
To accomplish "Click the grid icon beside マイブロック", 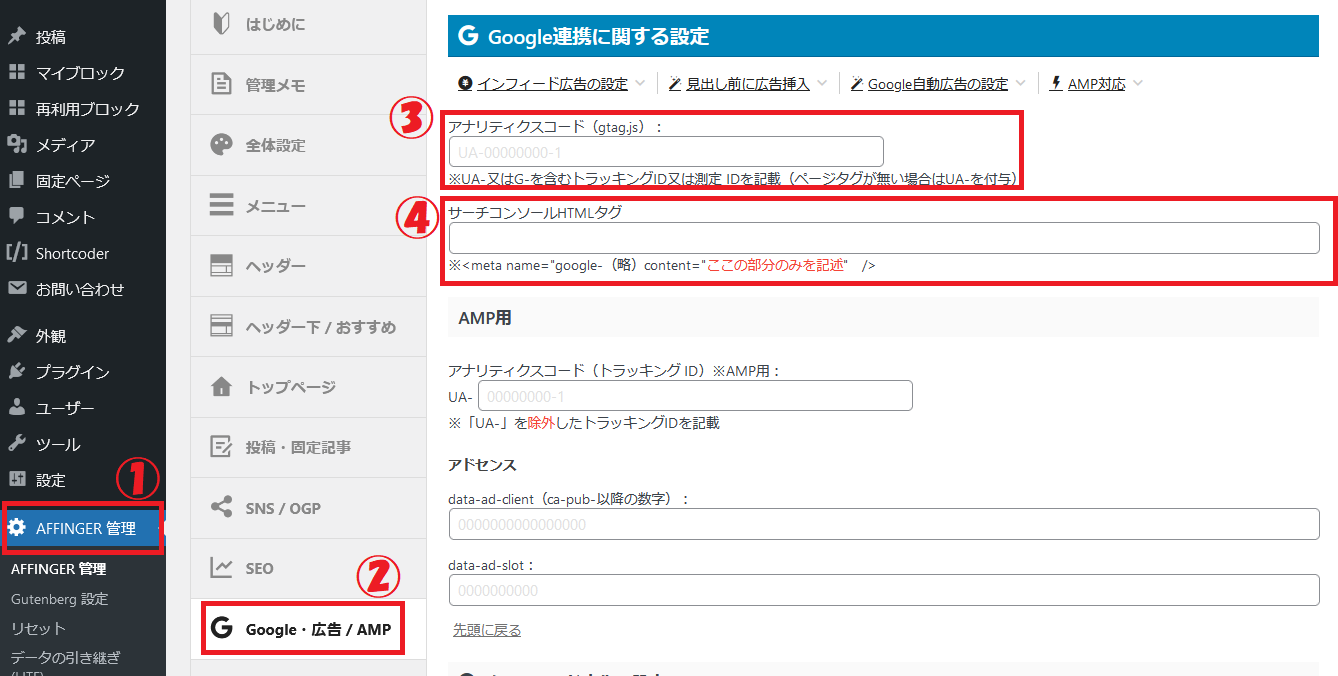I will tap(16, 73).
